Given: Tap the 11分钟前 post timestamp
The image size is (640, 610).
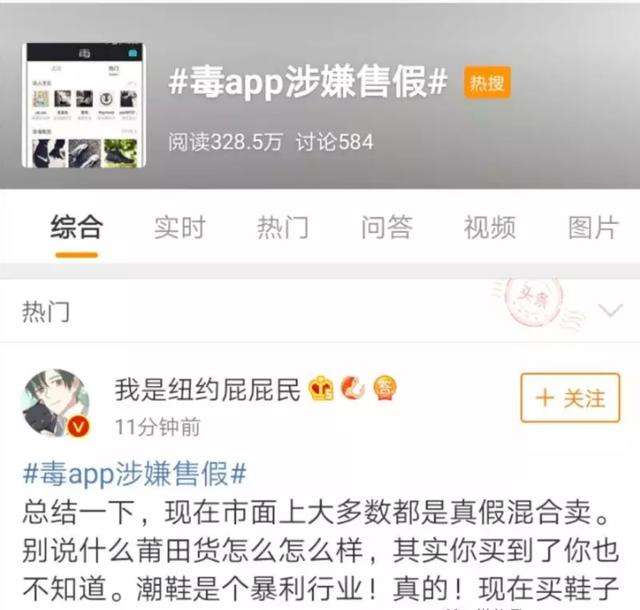Looking at the screenshot, I should point(158,427).
